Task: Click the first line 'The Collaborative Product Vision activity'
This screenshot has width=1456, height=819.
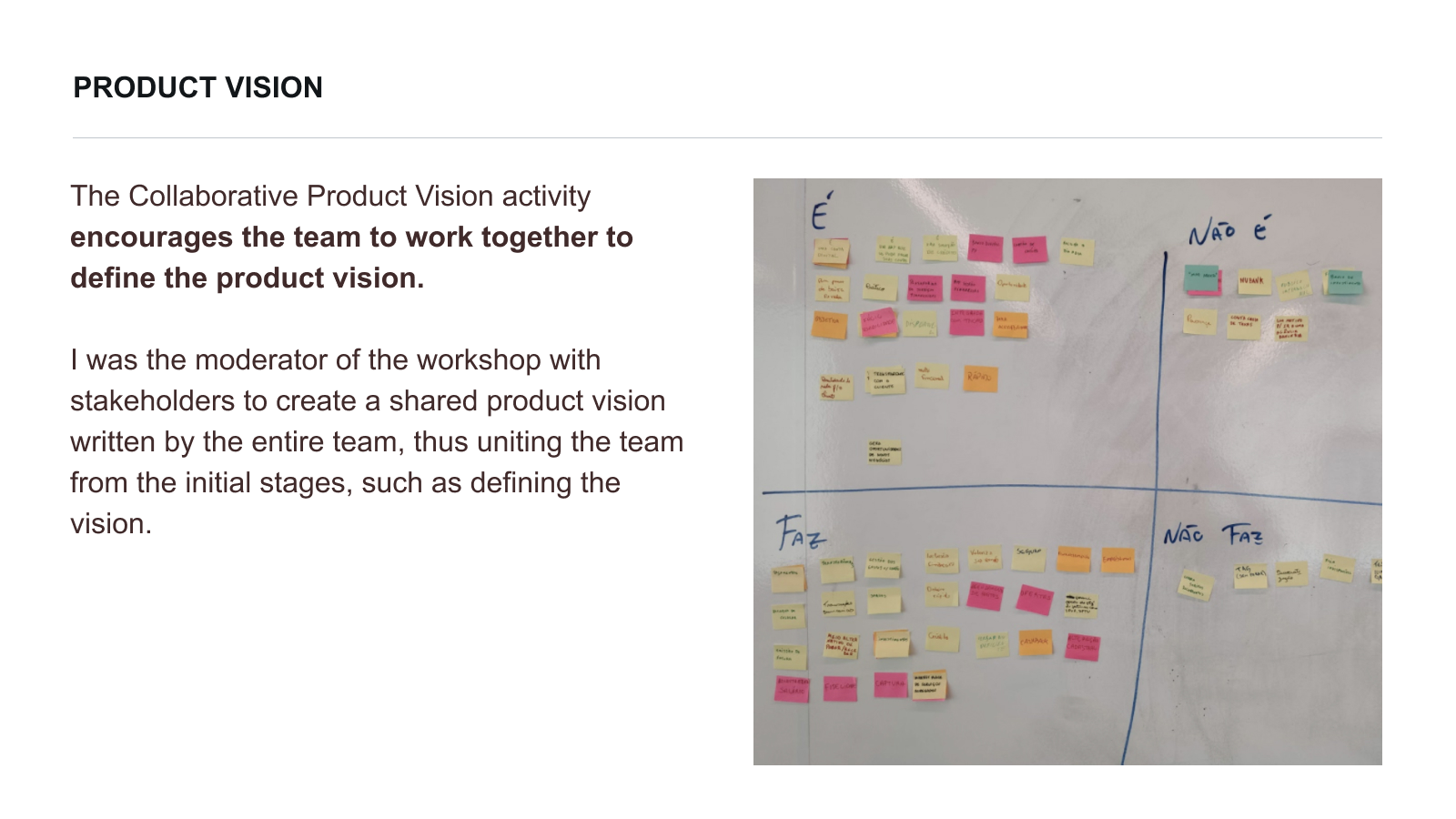Action: (330, 196)
